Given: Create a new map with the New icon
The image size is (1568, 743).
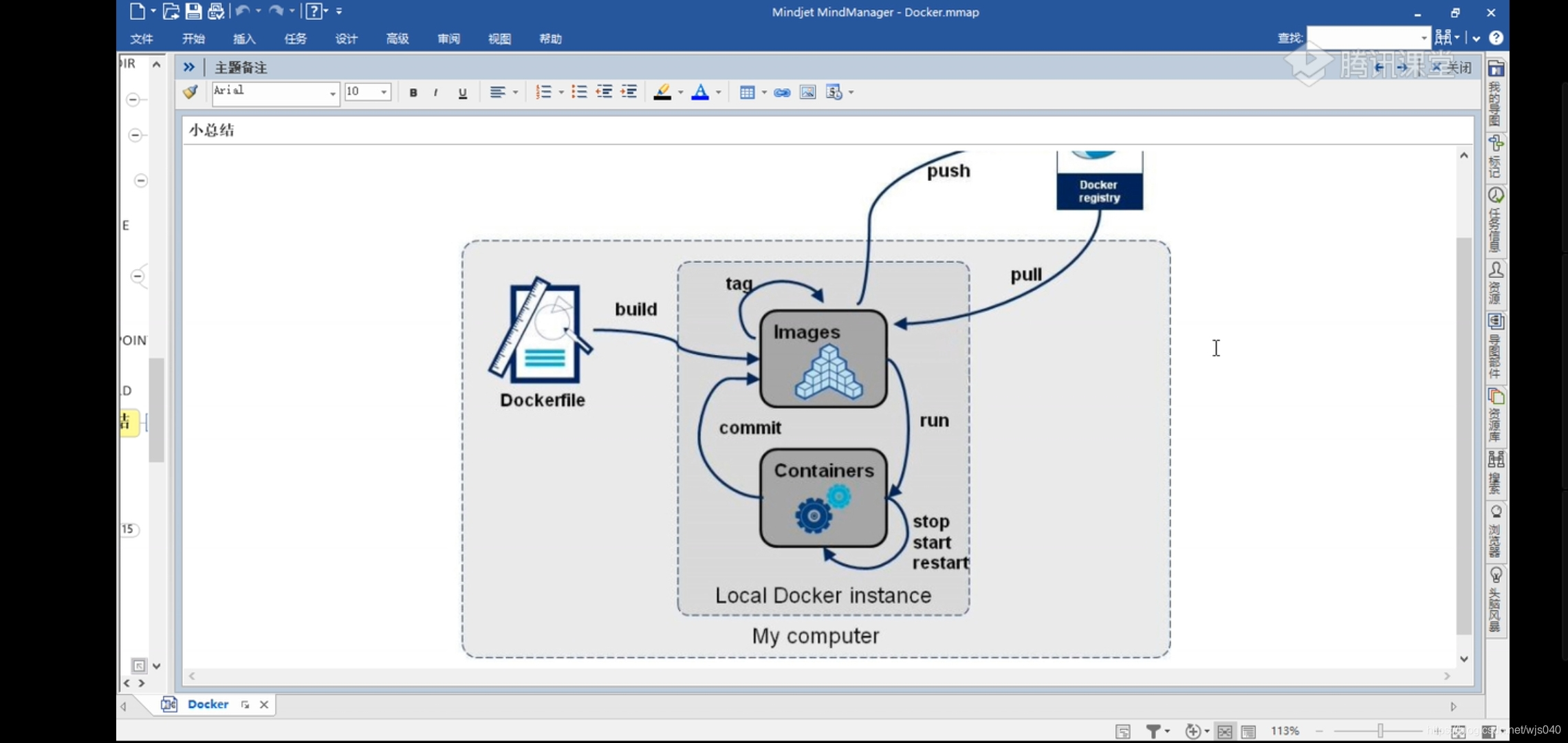Looking at the screenshot, I should point(137,11).
